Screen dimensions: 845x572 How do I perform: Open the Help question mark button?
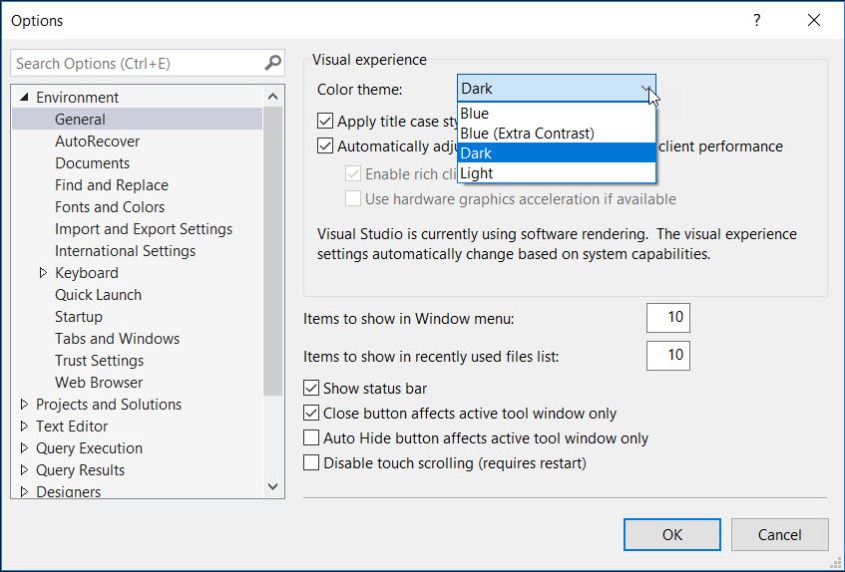[757, 20]
